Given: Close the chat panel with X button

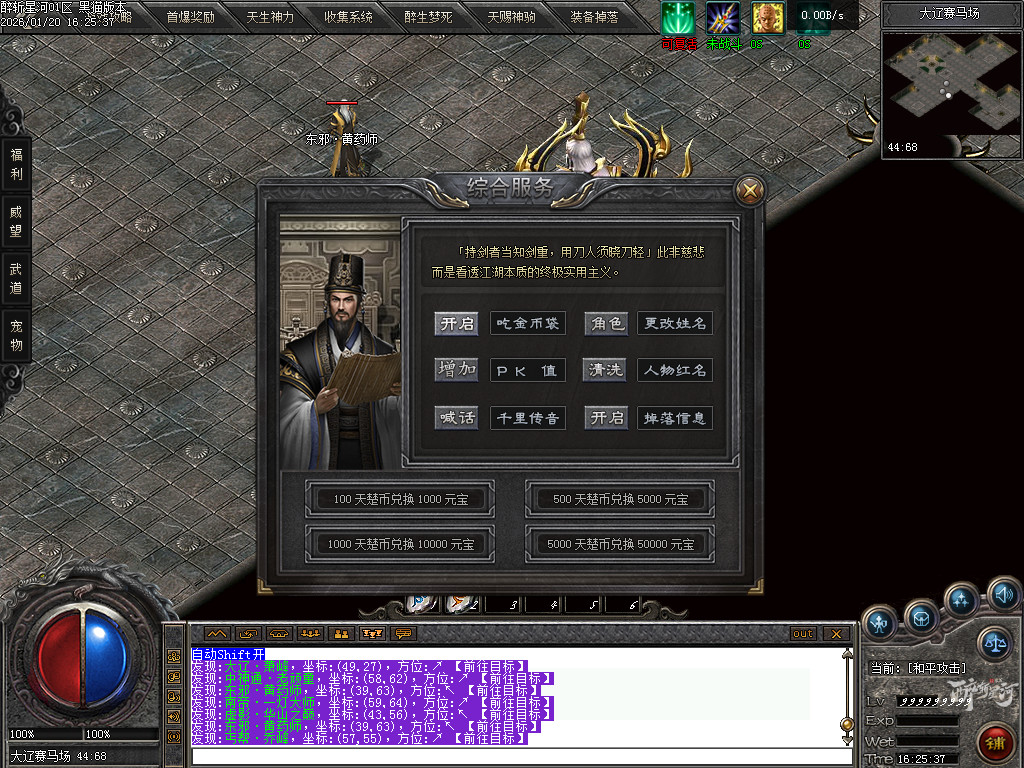Looking at the screenshot, I should tap(836, 634).
